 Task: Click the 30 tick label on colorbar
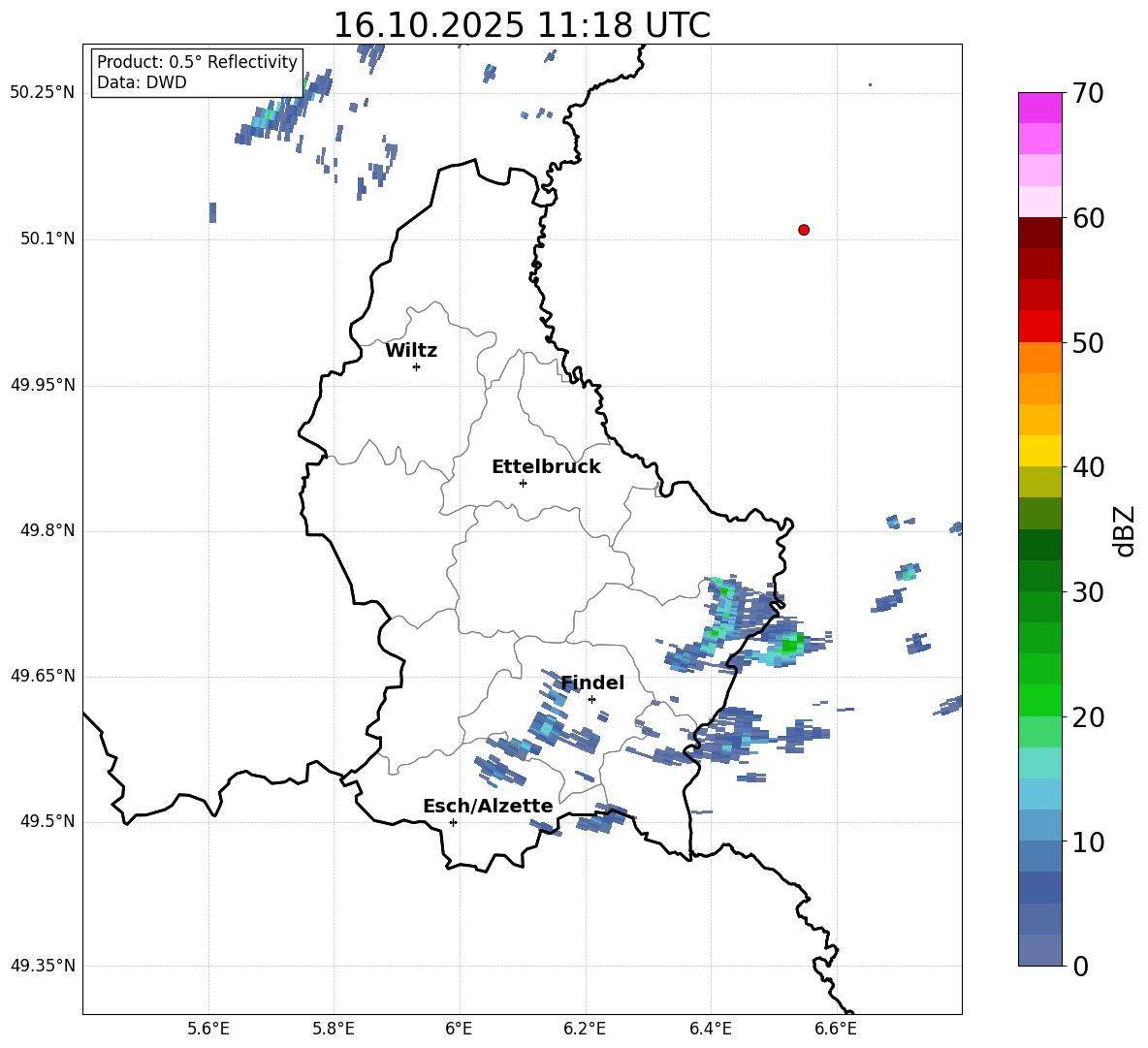point(1088,591)
